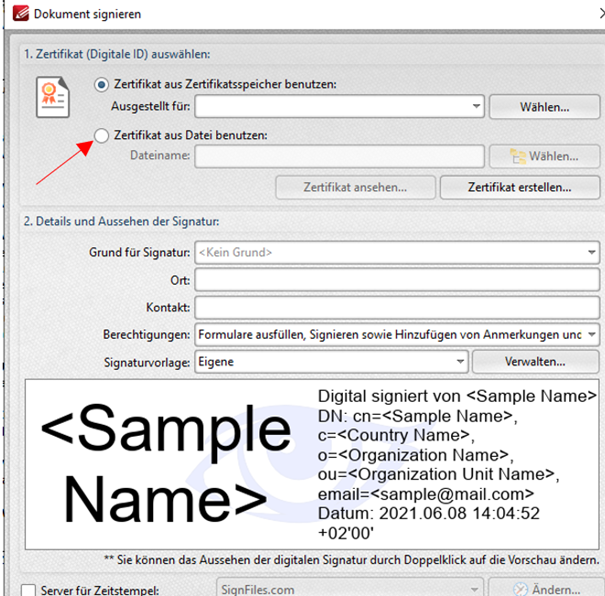
Task: Expand the Signaturvorlage dropdown showing 'Eigene'
Action: click(460, 360)
